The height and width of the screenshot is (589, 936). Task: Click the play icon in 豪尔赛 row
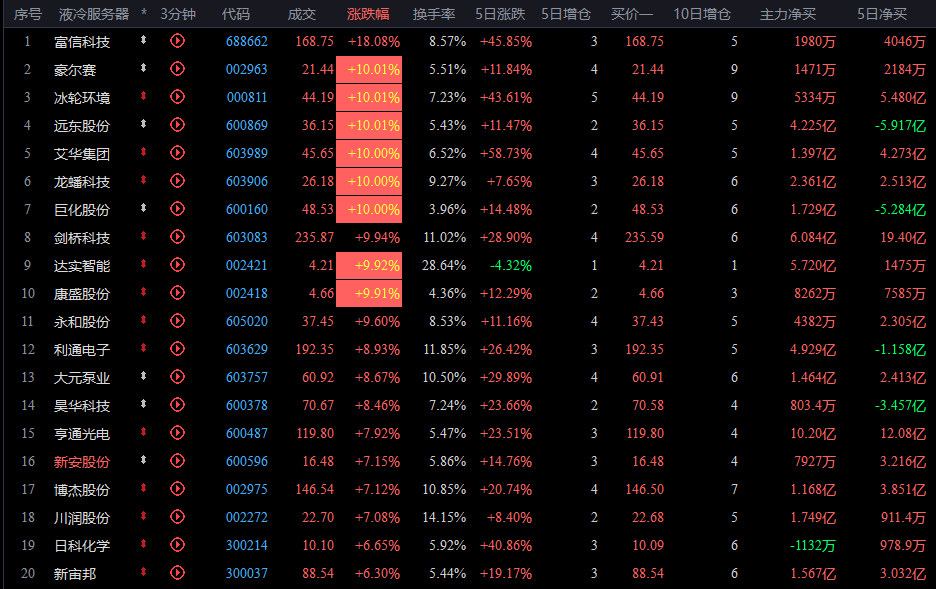coord(177,69)
